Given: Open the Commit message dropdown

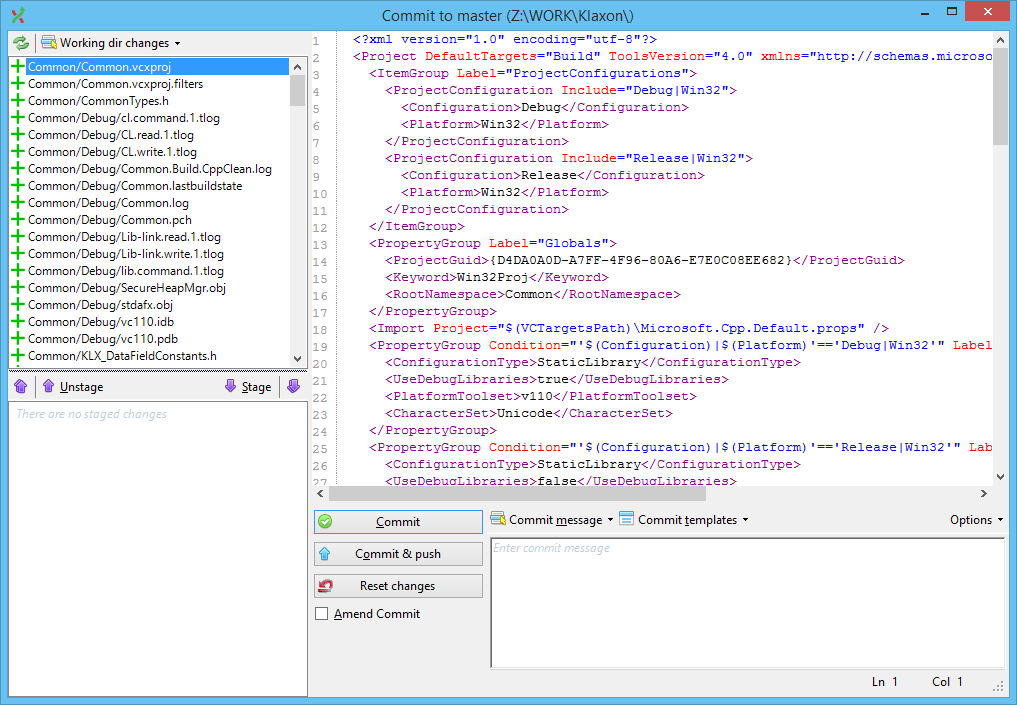Looking at the screenshot, I should click(552, 520).
